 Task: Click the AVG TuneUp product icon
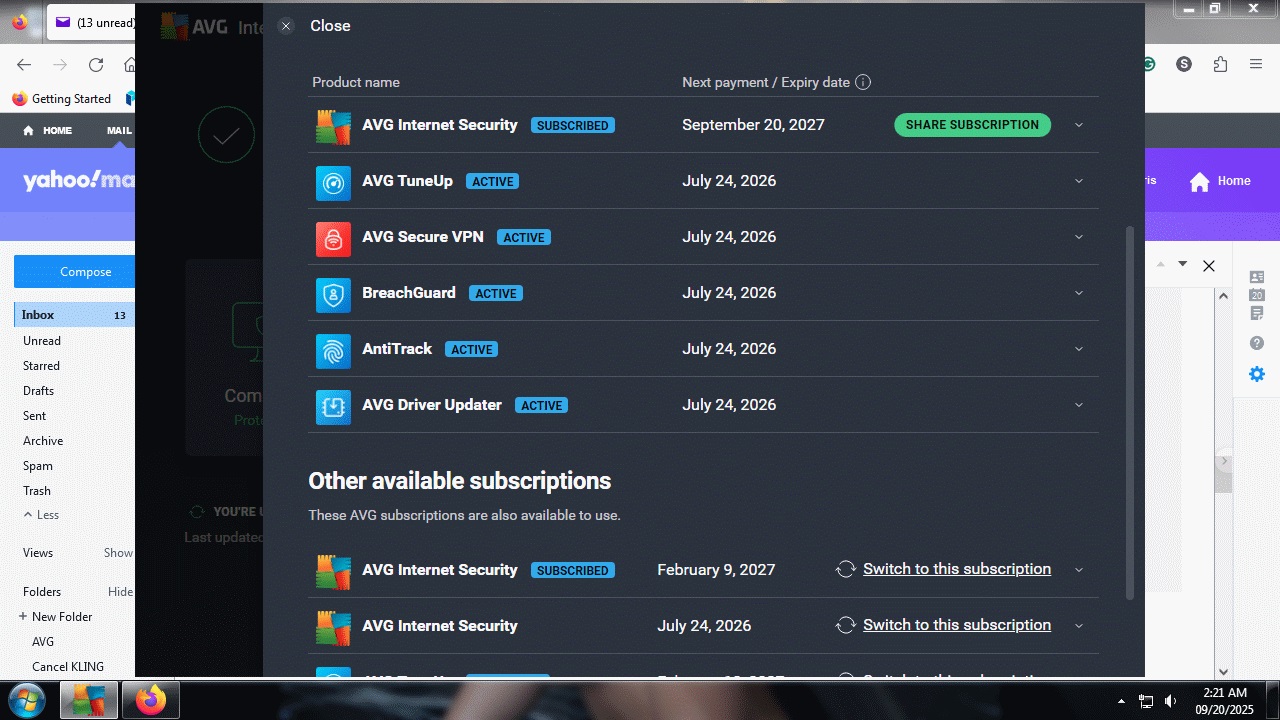[333, 182]
